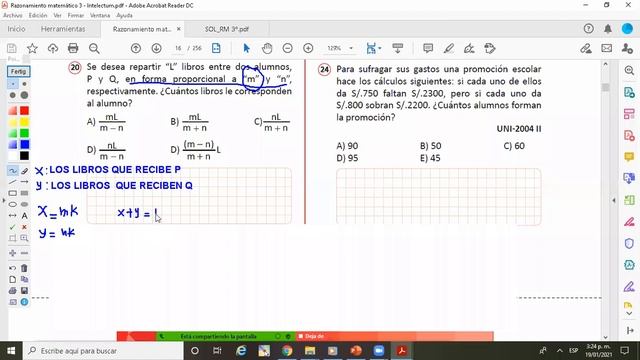Go to previous page with up arrow
The image size is (640, 360).
(x=136, y=49)
